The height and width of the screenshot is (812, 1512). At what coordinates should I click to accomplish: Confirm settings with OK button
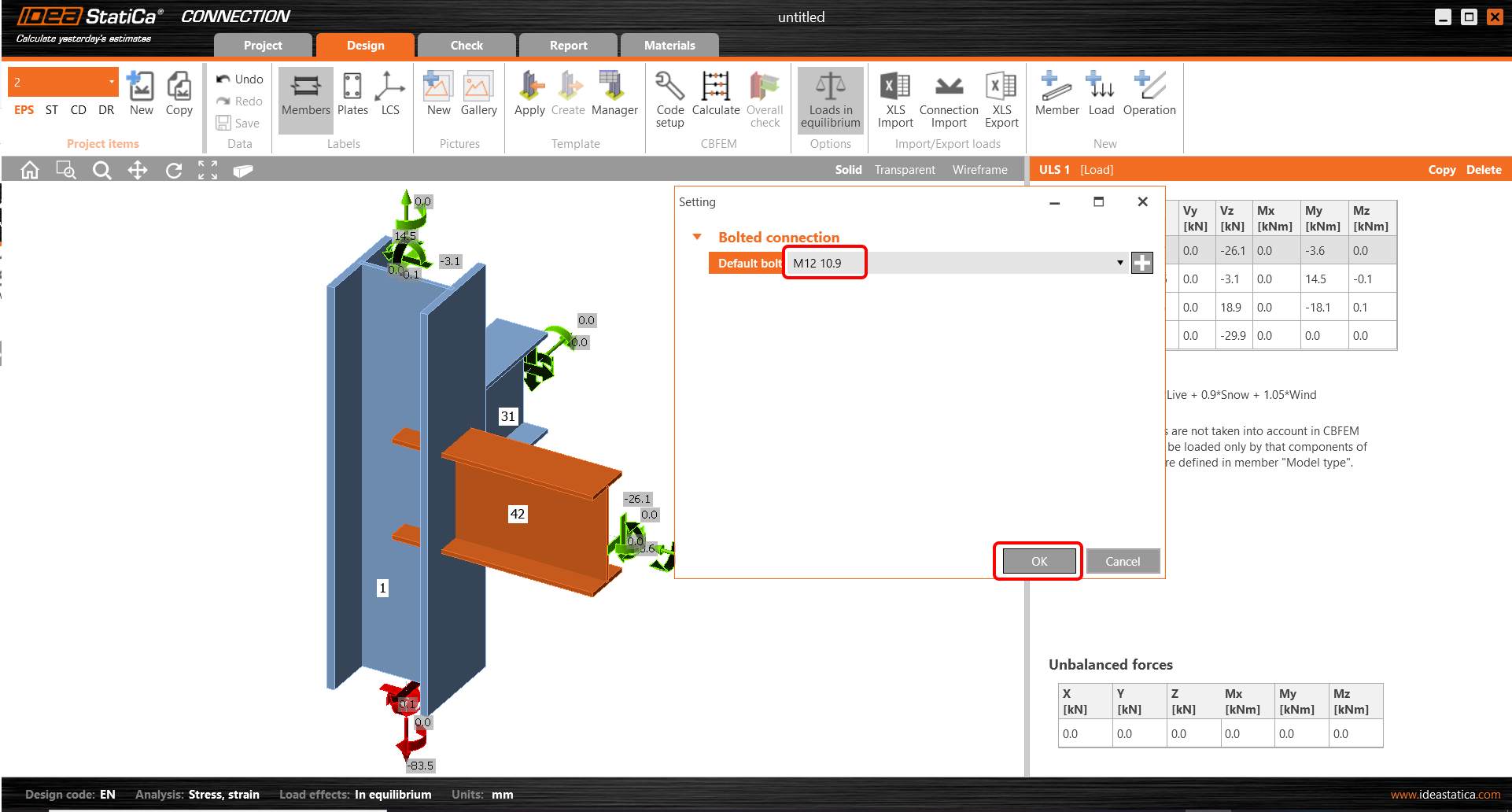1038,561
